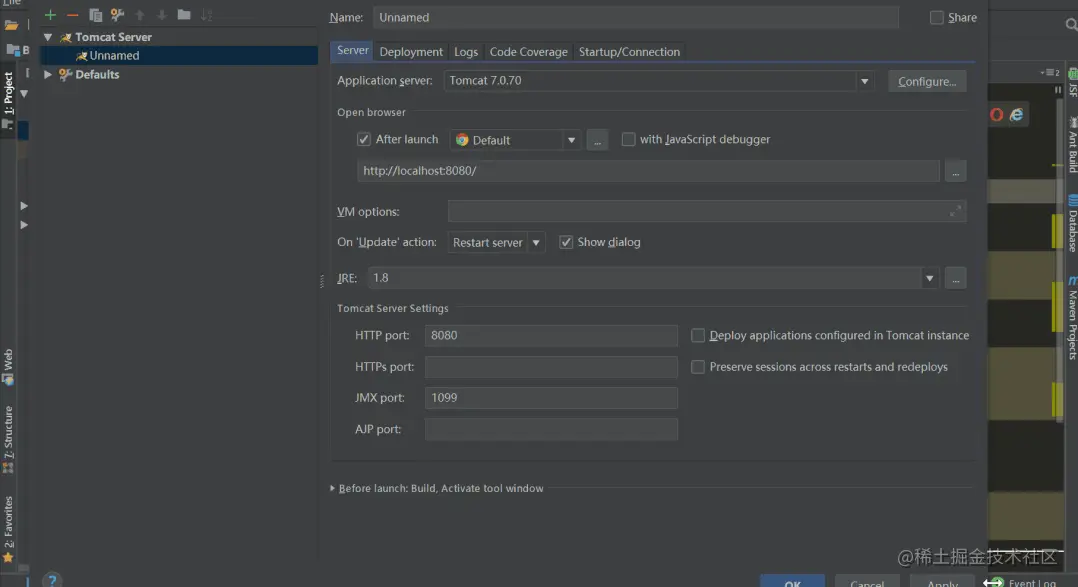Open the Event Log
1078x587 pixels.
(x=1023, y=582)
